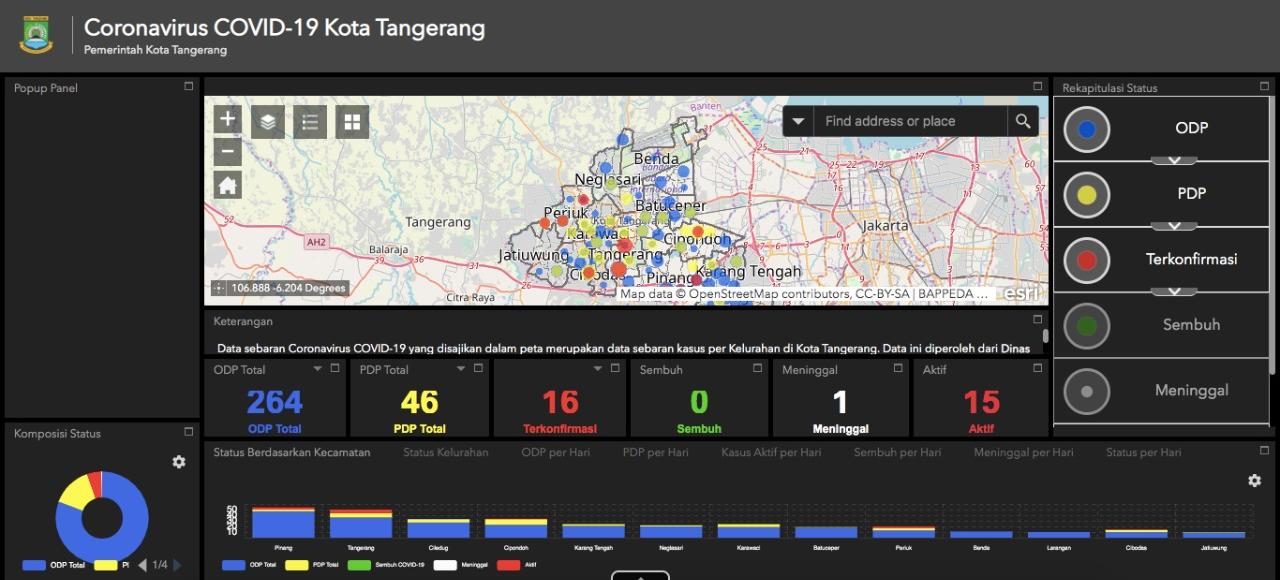Maximize the Popup Panel widget
Screen dimensions: 1280x580
[189, 87]
